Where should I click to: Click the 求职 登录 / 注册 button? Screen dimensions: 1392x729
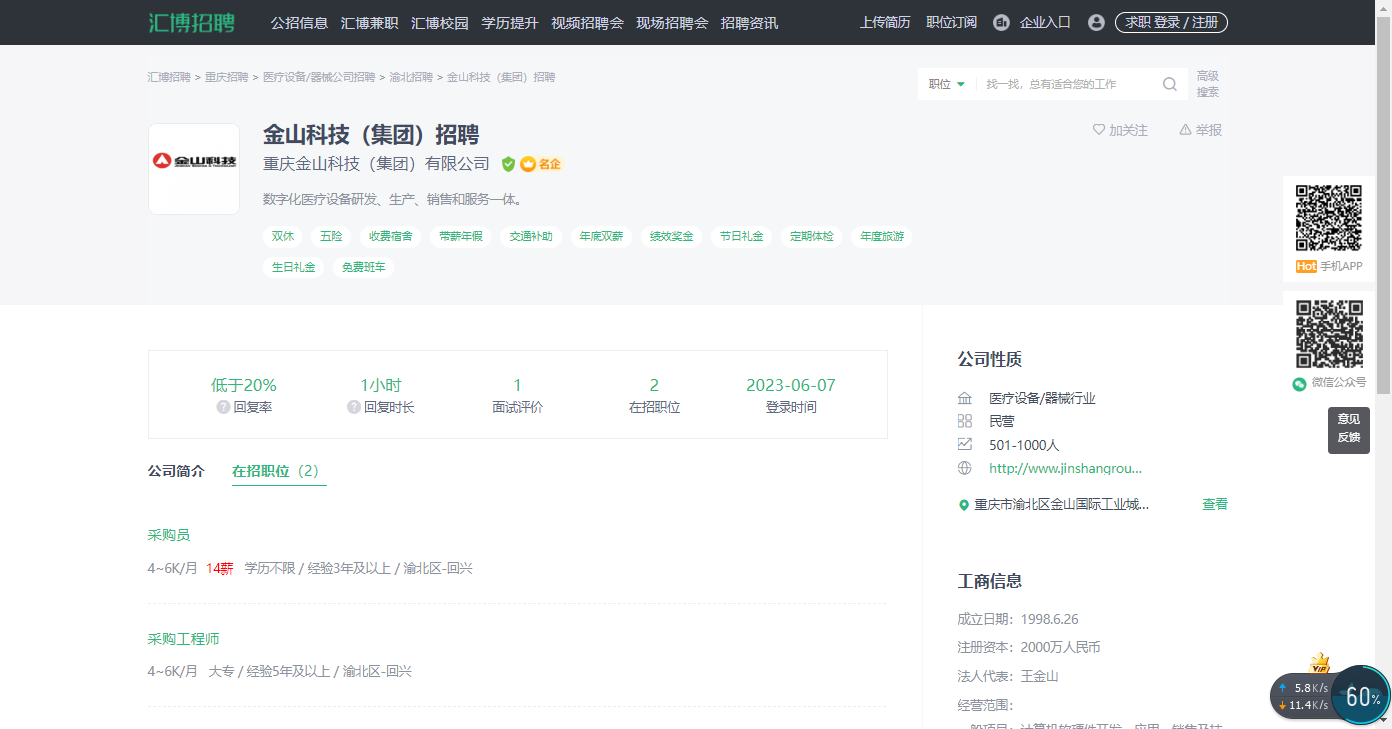1171,22
